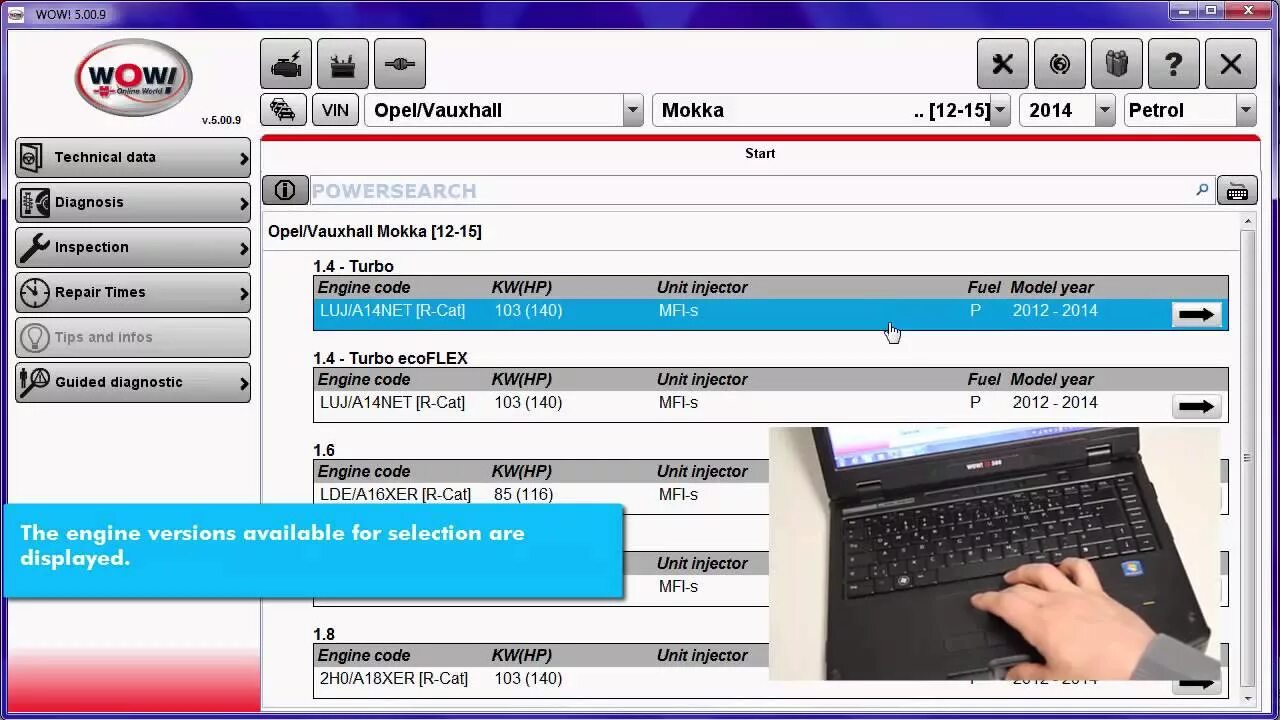Expand Diagnosis submenu arrow
Image resolution: width=1280 pixels, height=720 pixels.
[x=243, y=203]
